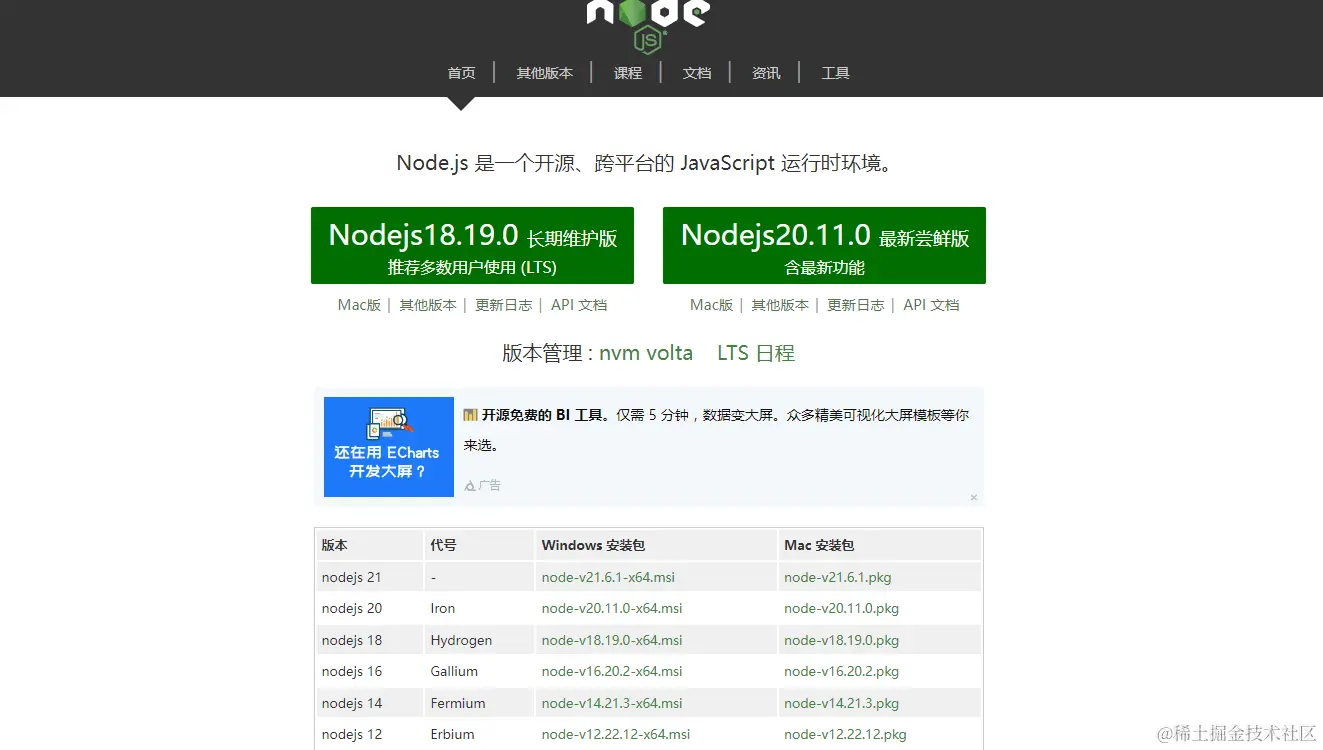Viewport: 1323px width, 750px height.
Task: Download Nodejs20.11.0 latest green button
Action: (x=824, y=245)
